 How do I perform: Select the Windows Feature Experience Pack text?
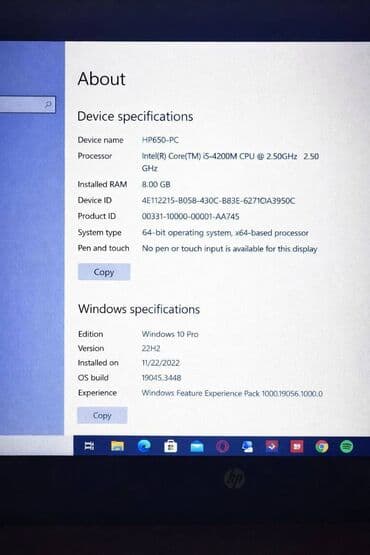(x=232, y=393)
